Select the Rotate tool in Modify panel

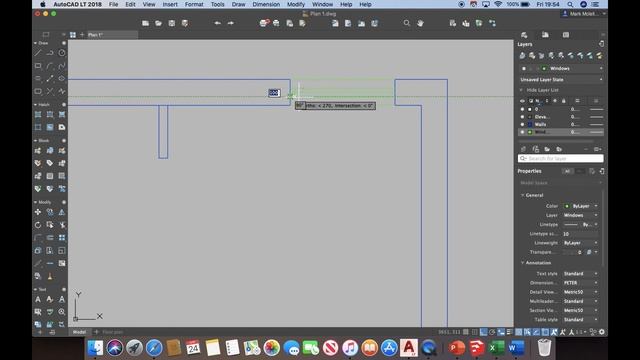click(38, 225)
